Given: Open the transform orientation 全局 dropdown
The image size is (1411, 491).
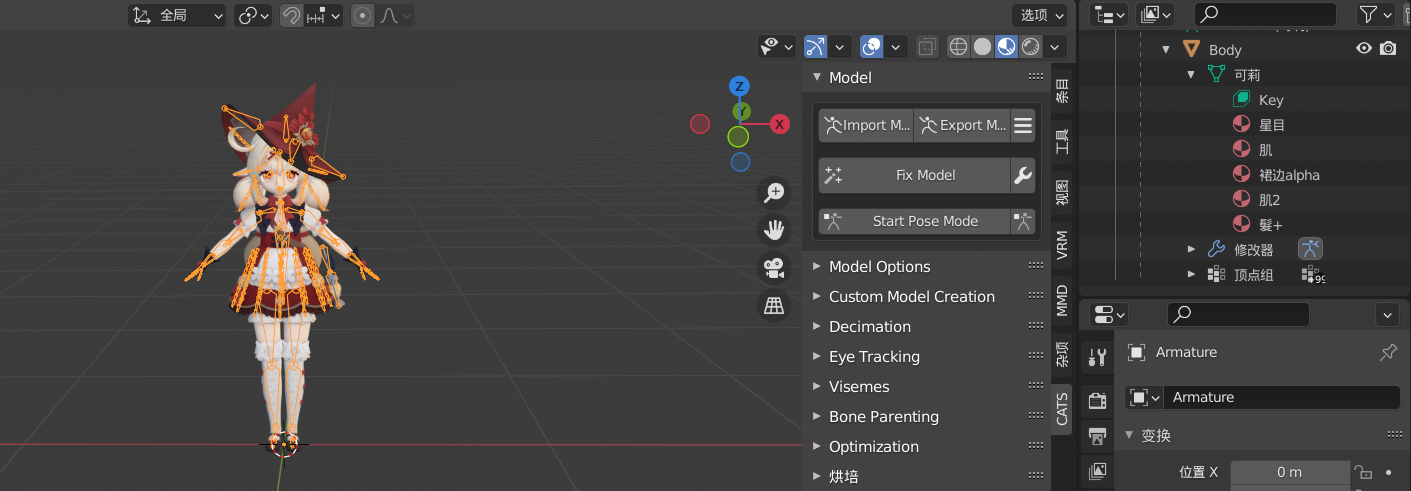Looking at the screenshot, I should 178,15.
